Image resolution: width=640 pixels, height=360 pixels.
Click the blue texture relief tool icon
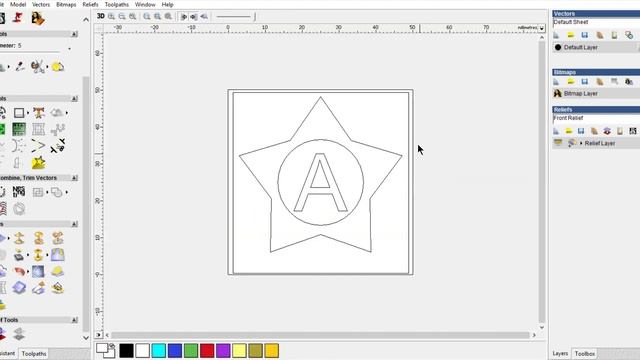pos(38,272)
